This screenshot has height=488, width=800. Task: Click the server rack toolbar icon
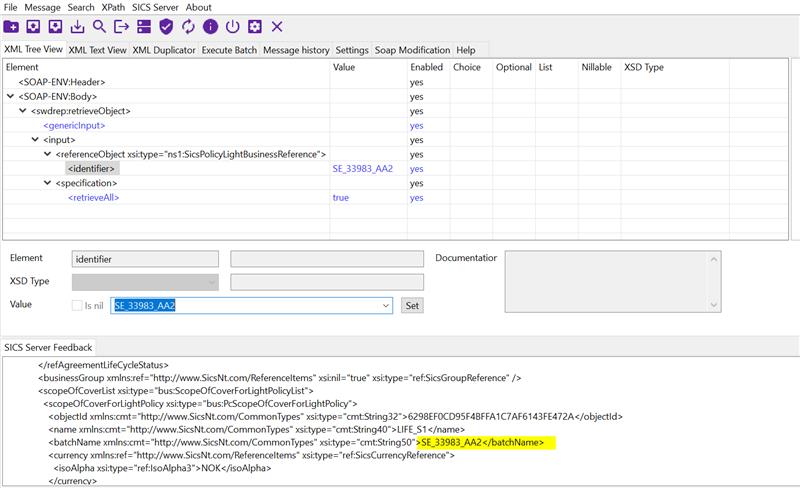point(144,26)
